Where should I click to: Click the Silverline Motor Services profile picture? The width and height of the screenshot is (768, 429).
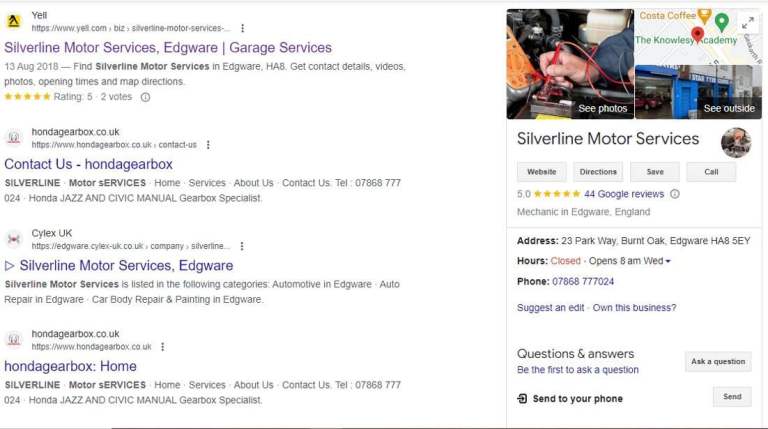click(x=736, y=143)
